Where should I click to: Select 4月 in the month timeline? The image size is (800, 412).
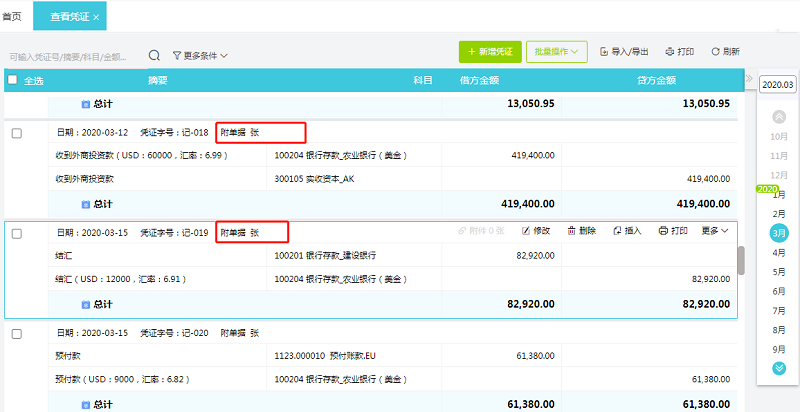click(779, 252)
